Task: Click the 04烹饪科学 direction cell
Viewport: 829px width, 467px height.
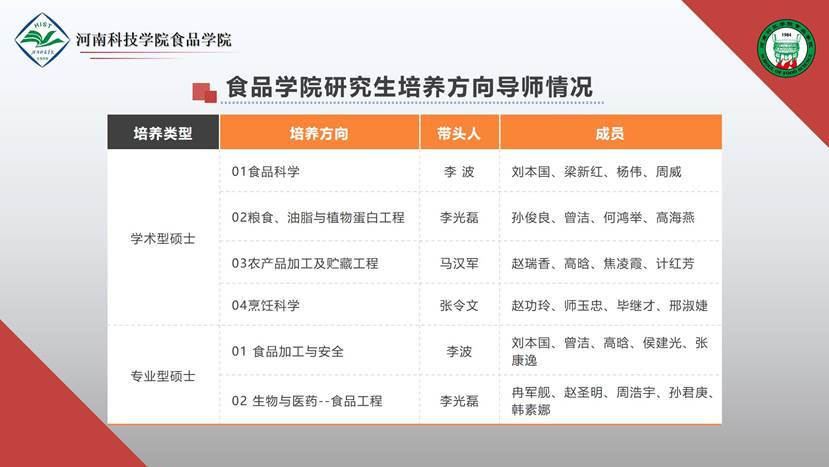Action: (265, 305)
